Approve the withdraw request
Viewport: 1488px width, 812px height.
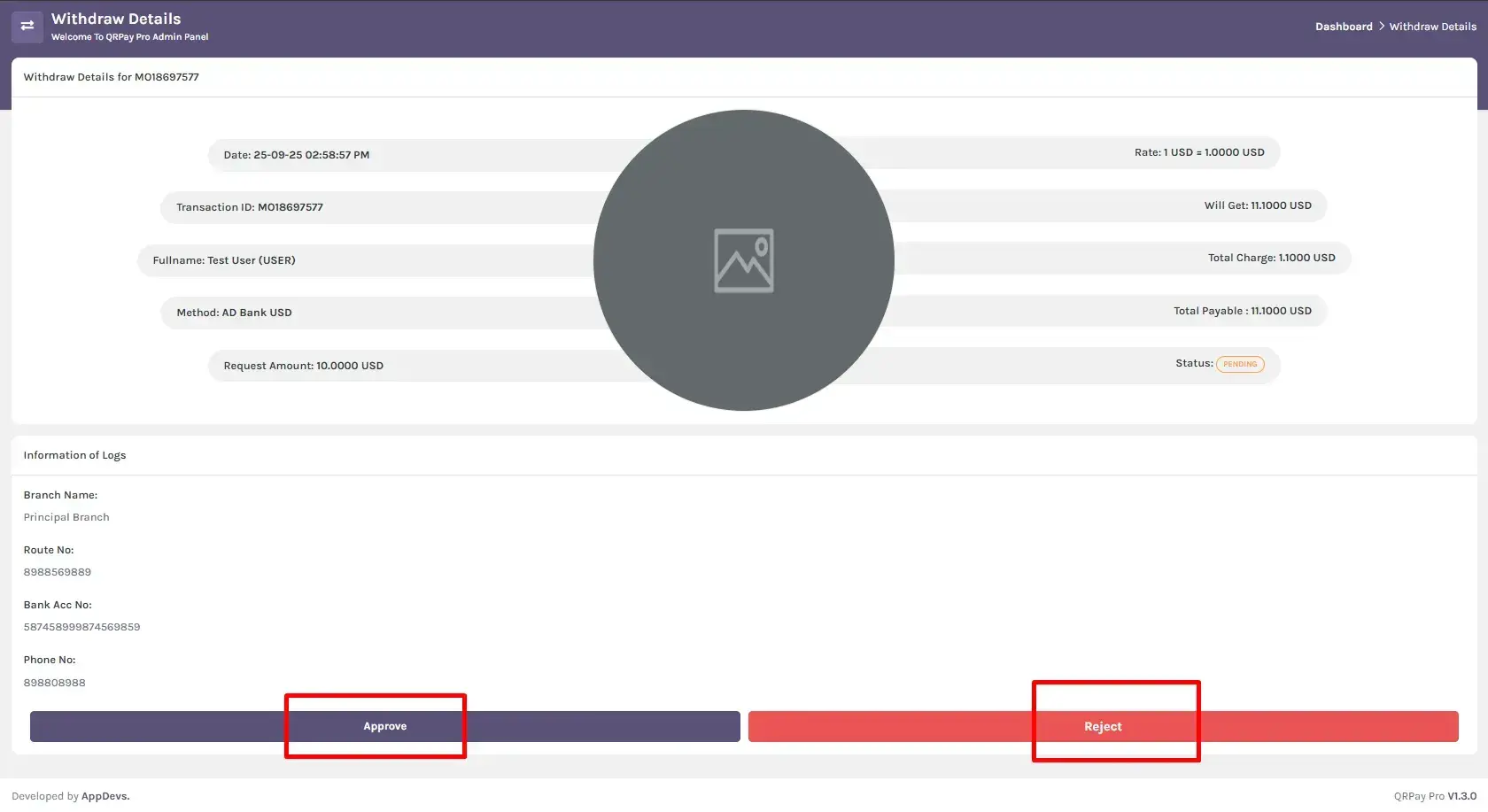point(385,726)
